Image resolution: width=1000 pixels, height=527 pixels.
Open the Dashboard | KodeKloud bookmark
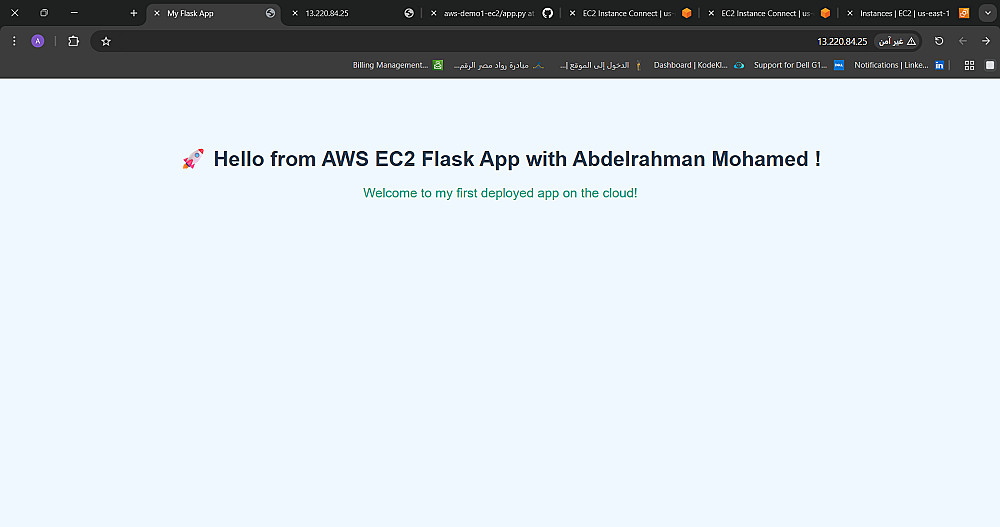pos(691,65)
